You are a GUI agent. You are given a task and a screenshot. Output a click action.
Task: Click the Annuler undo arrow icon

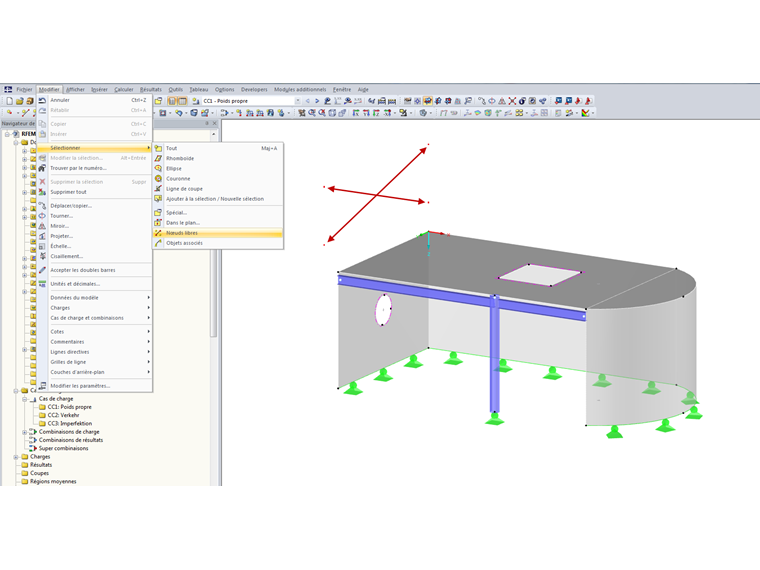[42, 100]
